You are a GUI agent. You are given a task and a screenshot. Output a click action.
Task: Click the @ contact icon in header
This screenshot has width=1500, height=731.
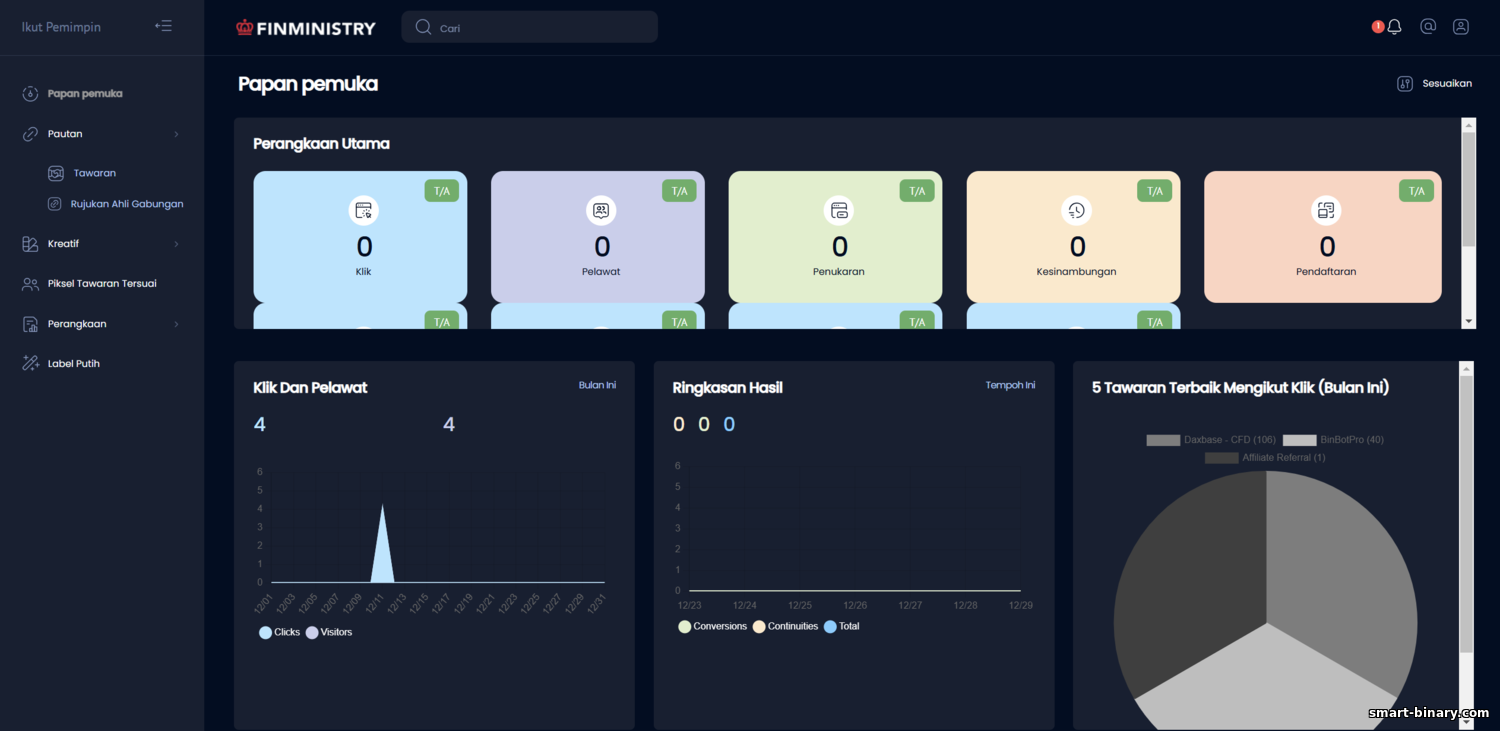pyautogui.click(x=1428, y=27)
